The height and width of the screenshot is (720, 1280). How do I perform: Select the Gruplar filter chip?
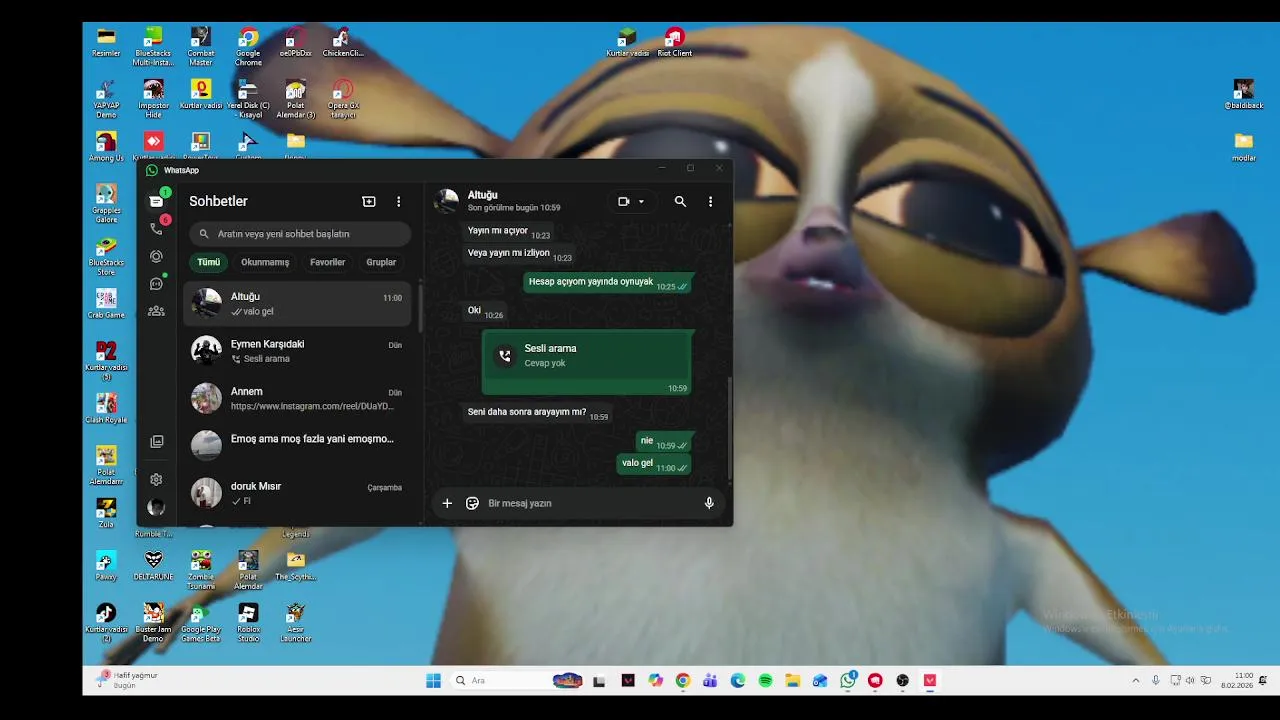tap(381, 262)
